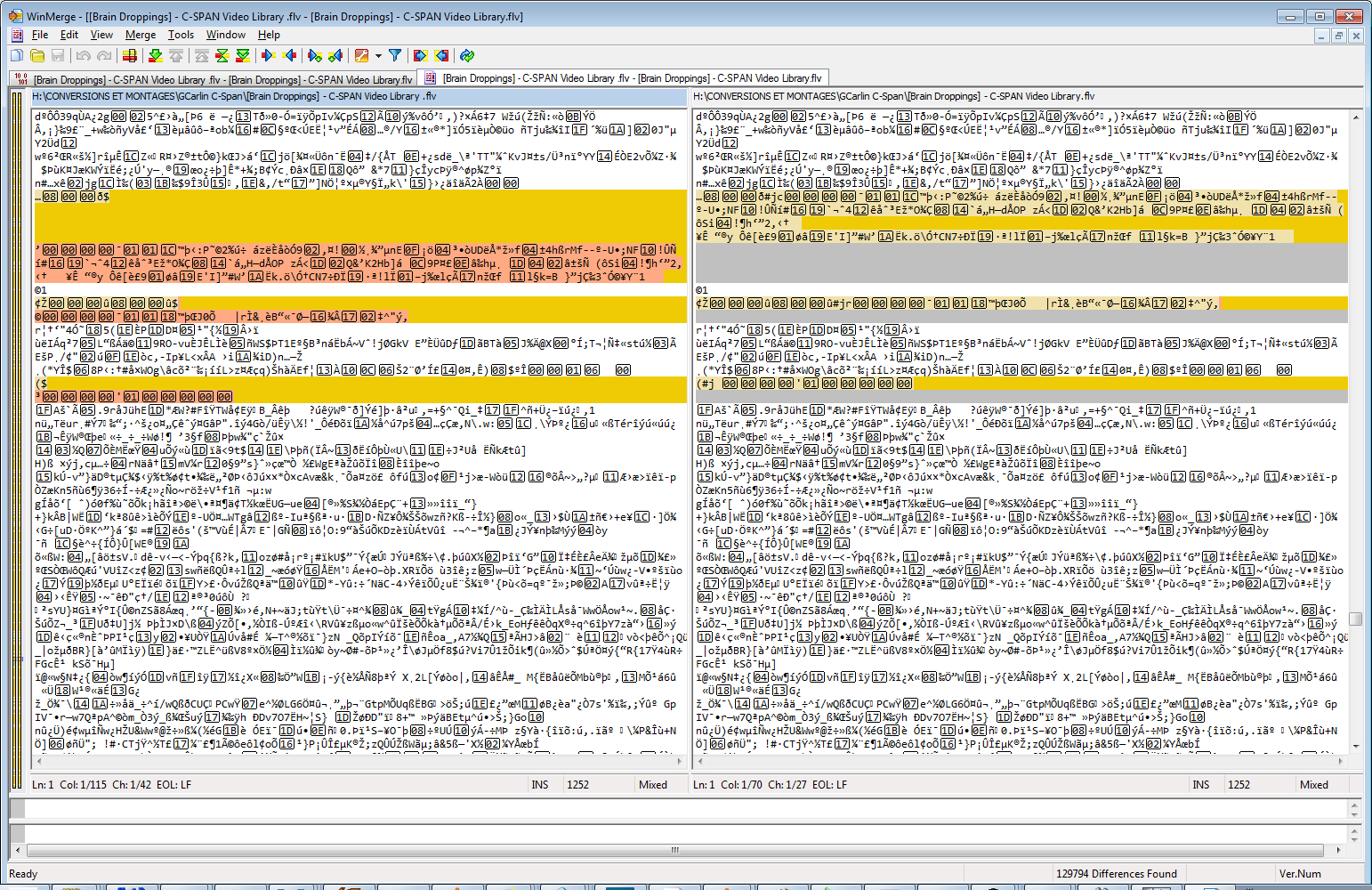1372x890 pixels.
Task: Restore down the inner document window
Action: click(x=1338, y=36)
